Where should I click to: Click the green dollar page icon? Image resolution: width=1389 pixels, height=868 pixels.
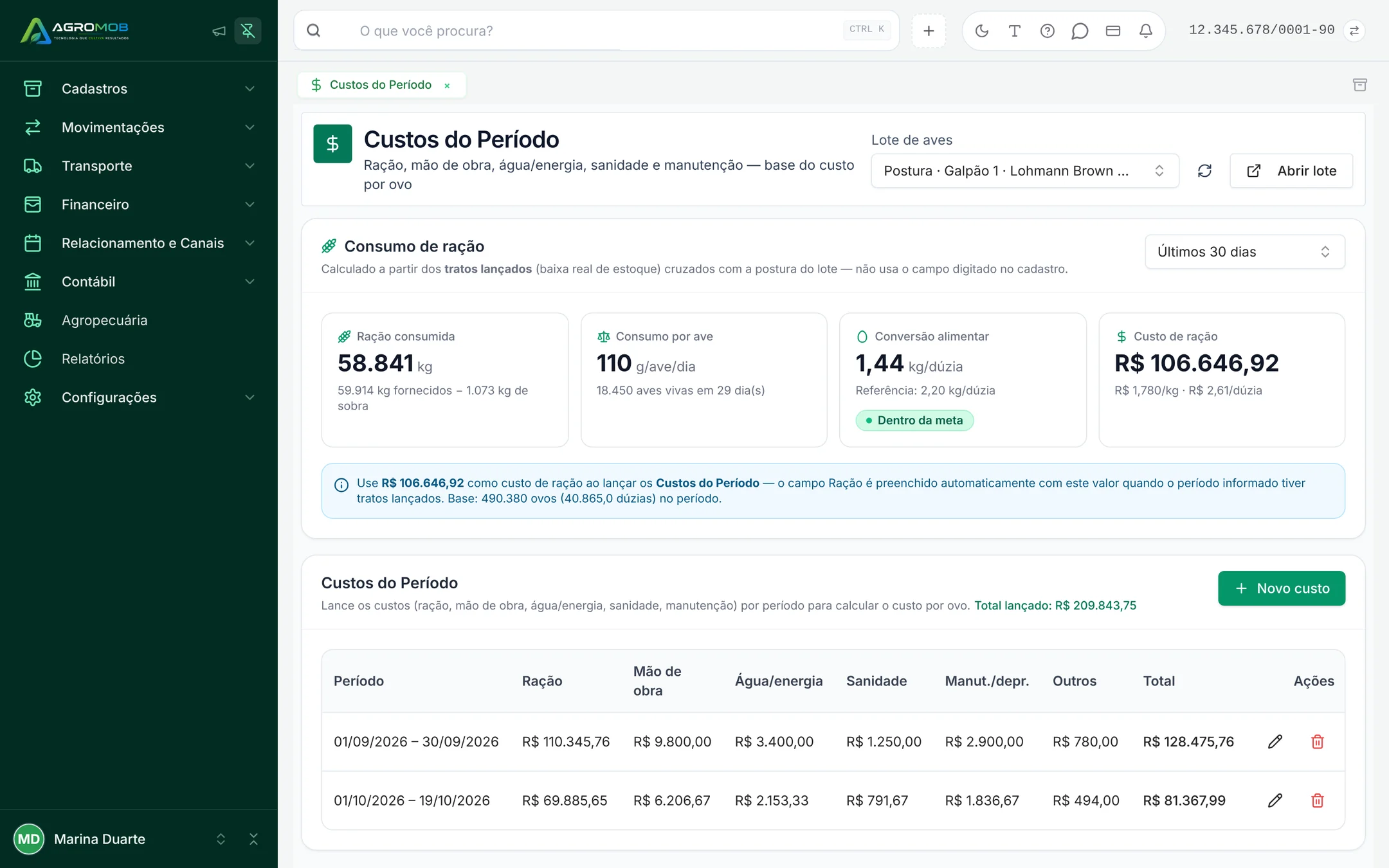click(332, 143)
